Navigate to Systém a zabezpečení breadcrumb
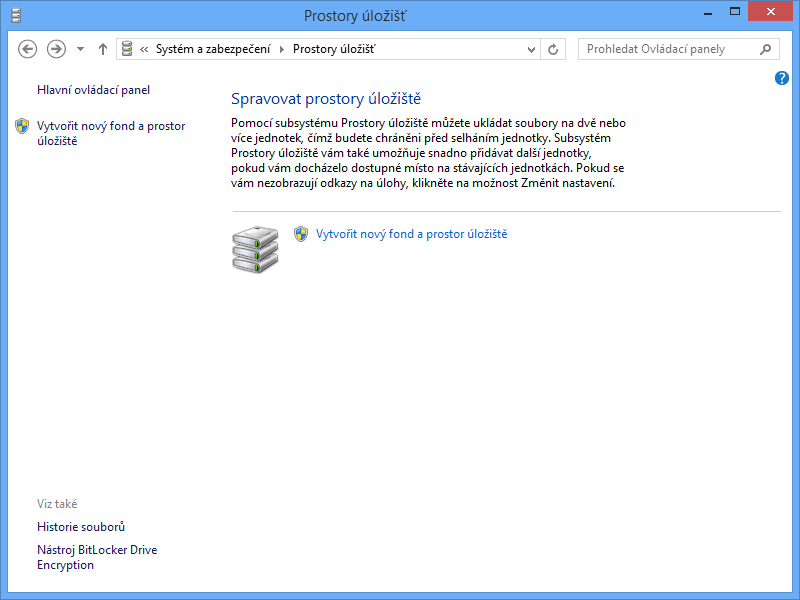The image size is (800, 600). (212, 49)
